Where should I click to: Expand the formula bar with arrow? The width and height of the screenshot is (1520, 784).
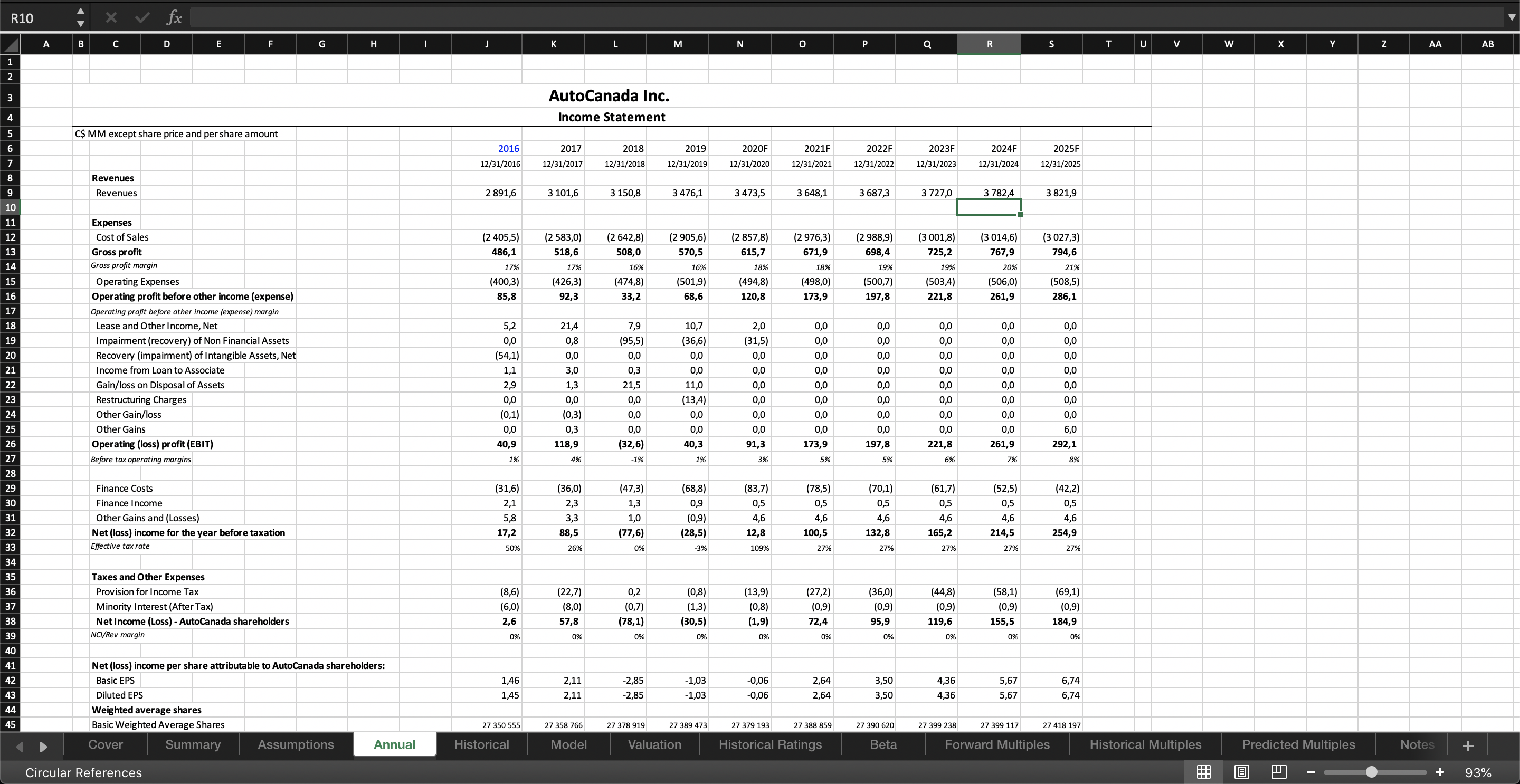[x=1511, y=18]
